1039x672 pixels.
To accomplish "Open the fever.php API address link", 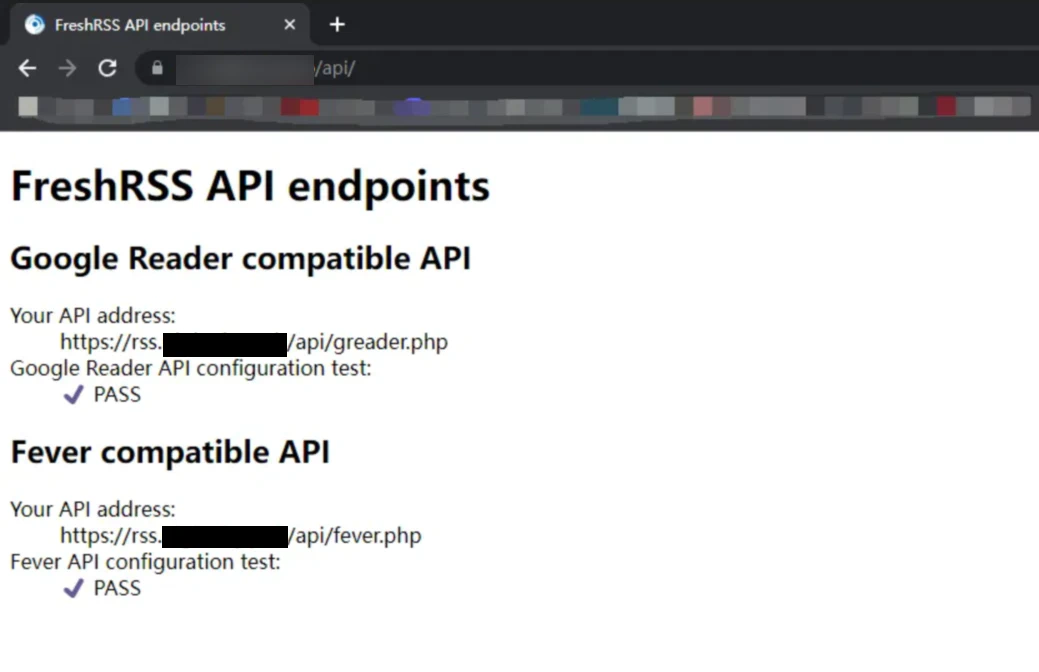I will pyautogui.click(x=242, y=535).
